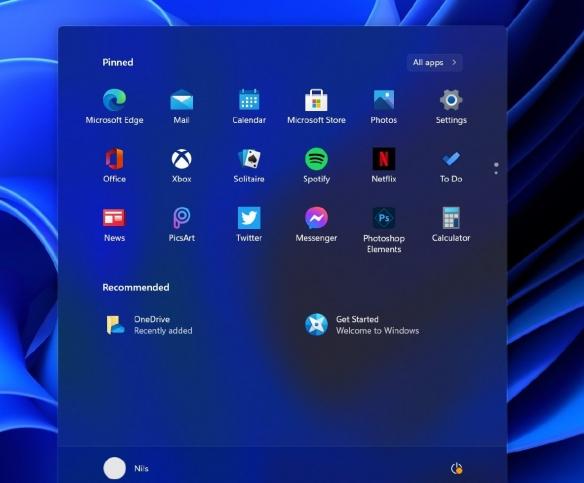Launch the Spotify app
Viewport: 584px width, 483px height.
coord(316,165)
